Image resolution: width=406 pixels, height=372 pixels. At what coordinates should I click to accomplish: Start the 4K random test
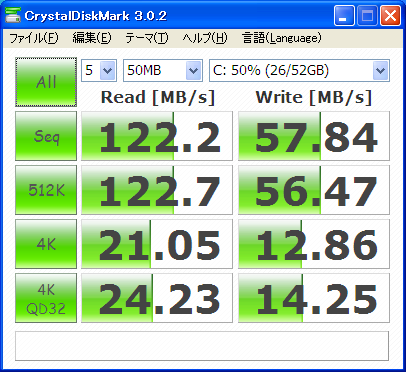(46, 244)
